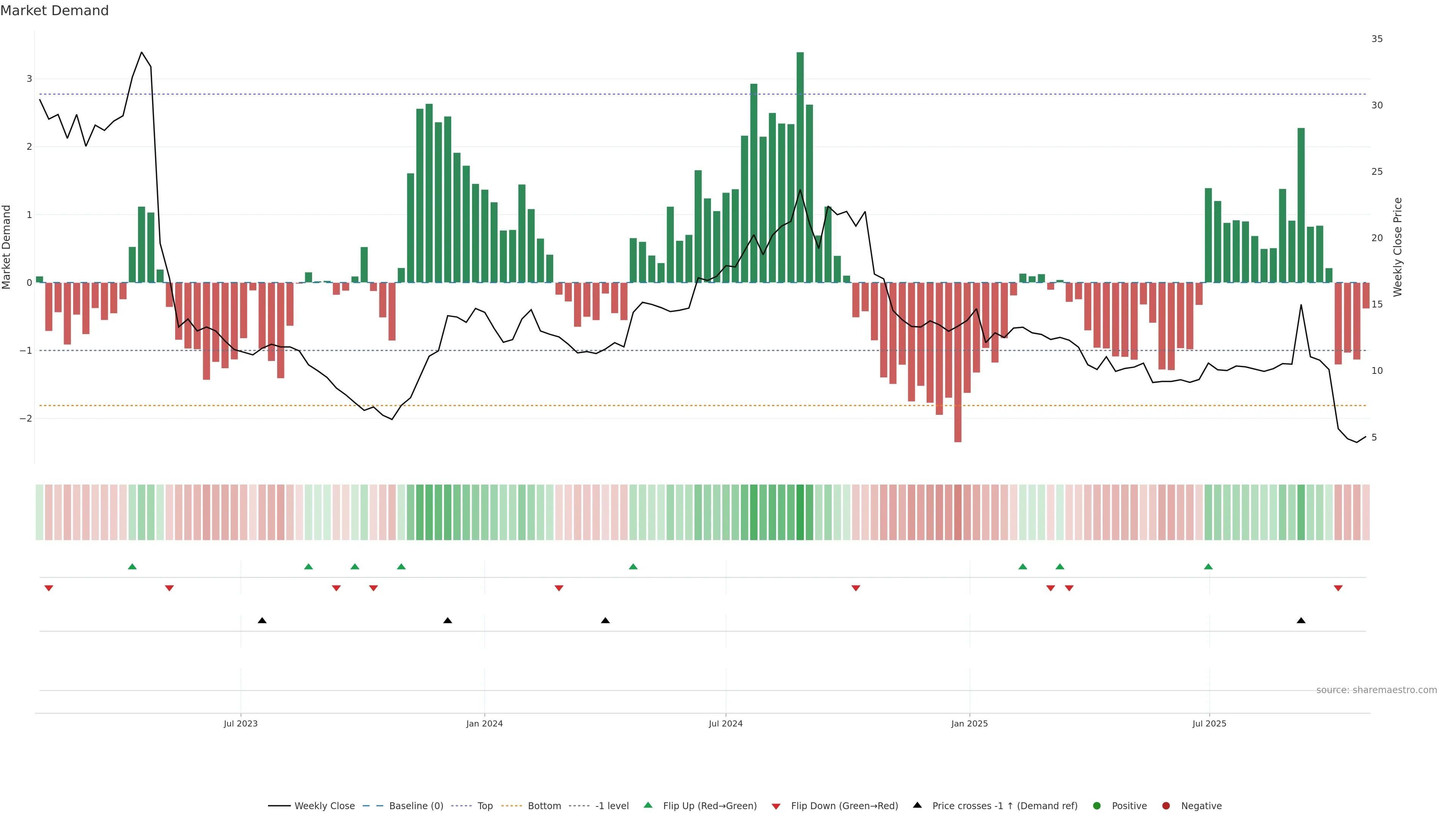Click the last black price-cross triangle marker
This screenshot has width=1456, height=819.
coord(1301,621)
